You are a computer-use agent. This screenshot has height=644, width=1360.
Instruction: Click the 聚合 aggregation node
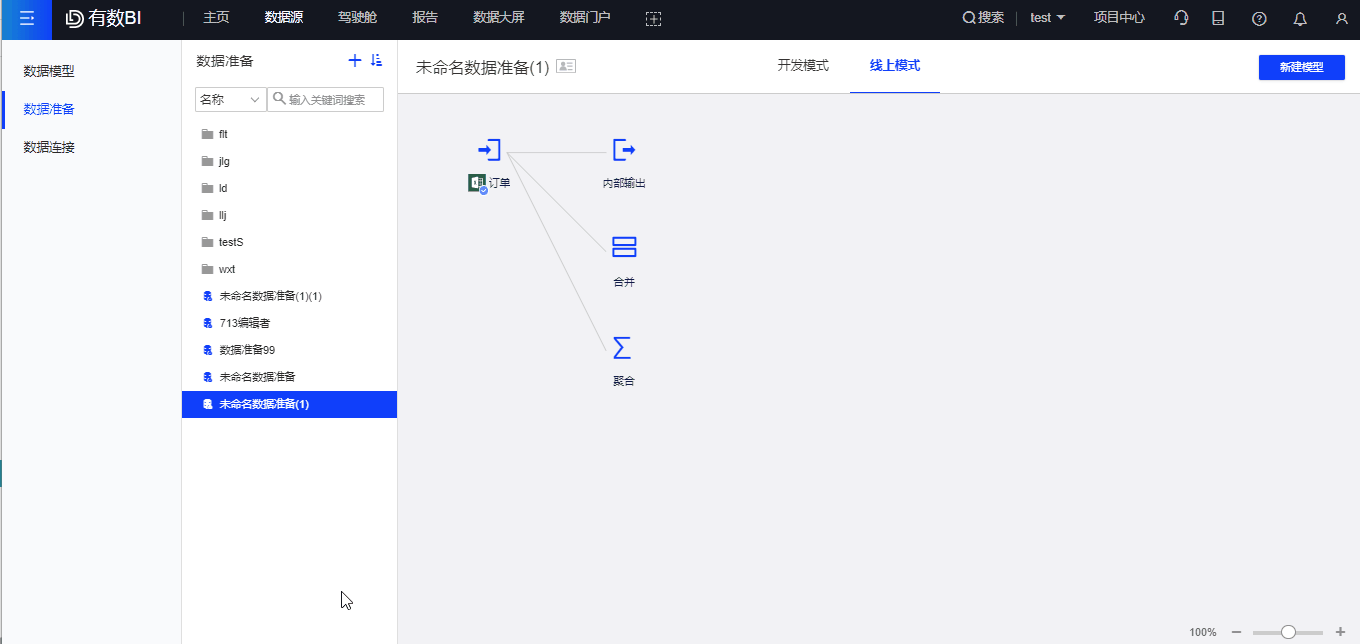623,349
